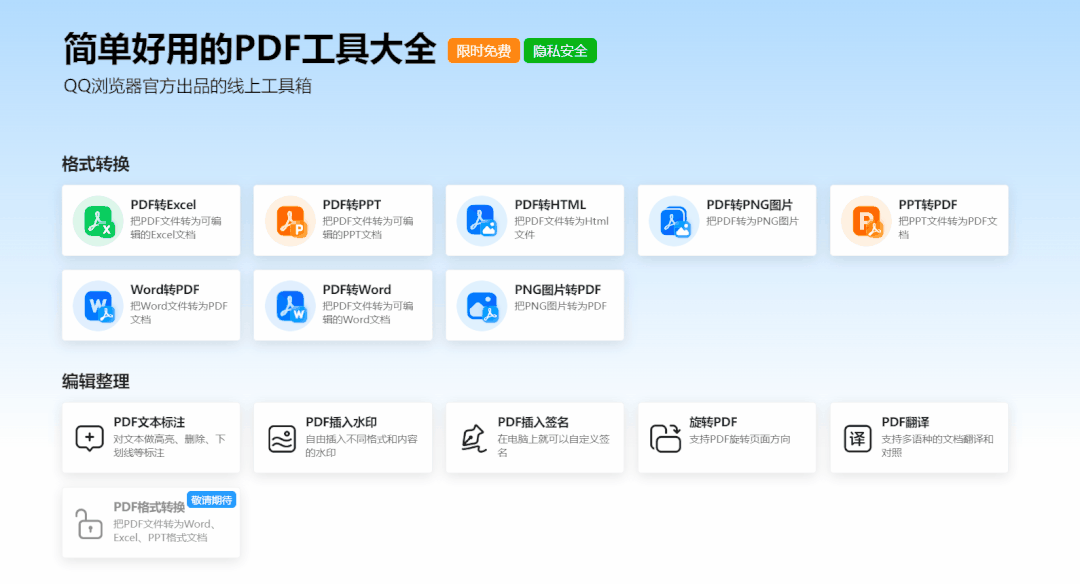
Task: Click the PDF文本标注 comment-plus icon
Action: click(90, 438)
